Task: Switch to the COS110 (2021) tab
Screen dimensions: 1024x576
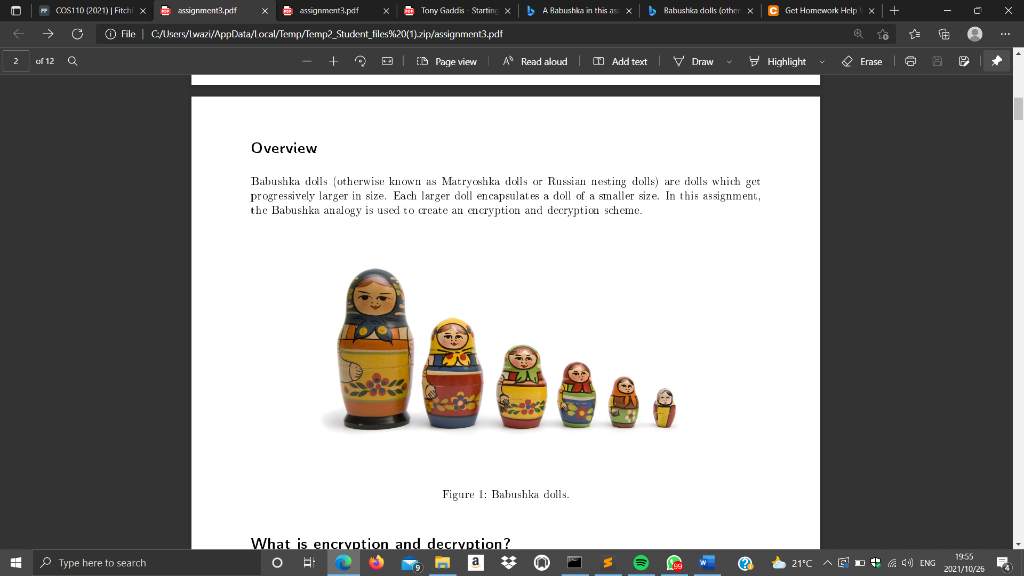Action: (92, 10)
